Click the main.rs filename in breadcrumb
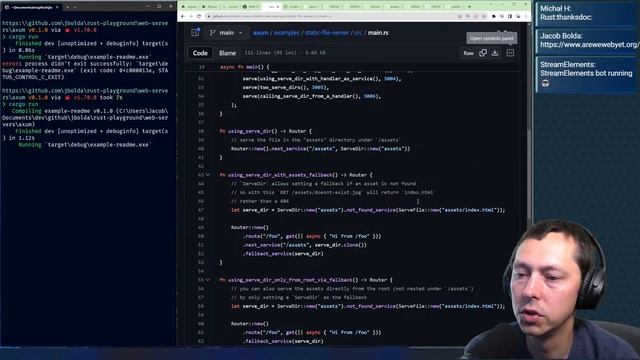 pyautogui.click(x=378, y=33)
